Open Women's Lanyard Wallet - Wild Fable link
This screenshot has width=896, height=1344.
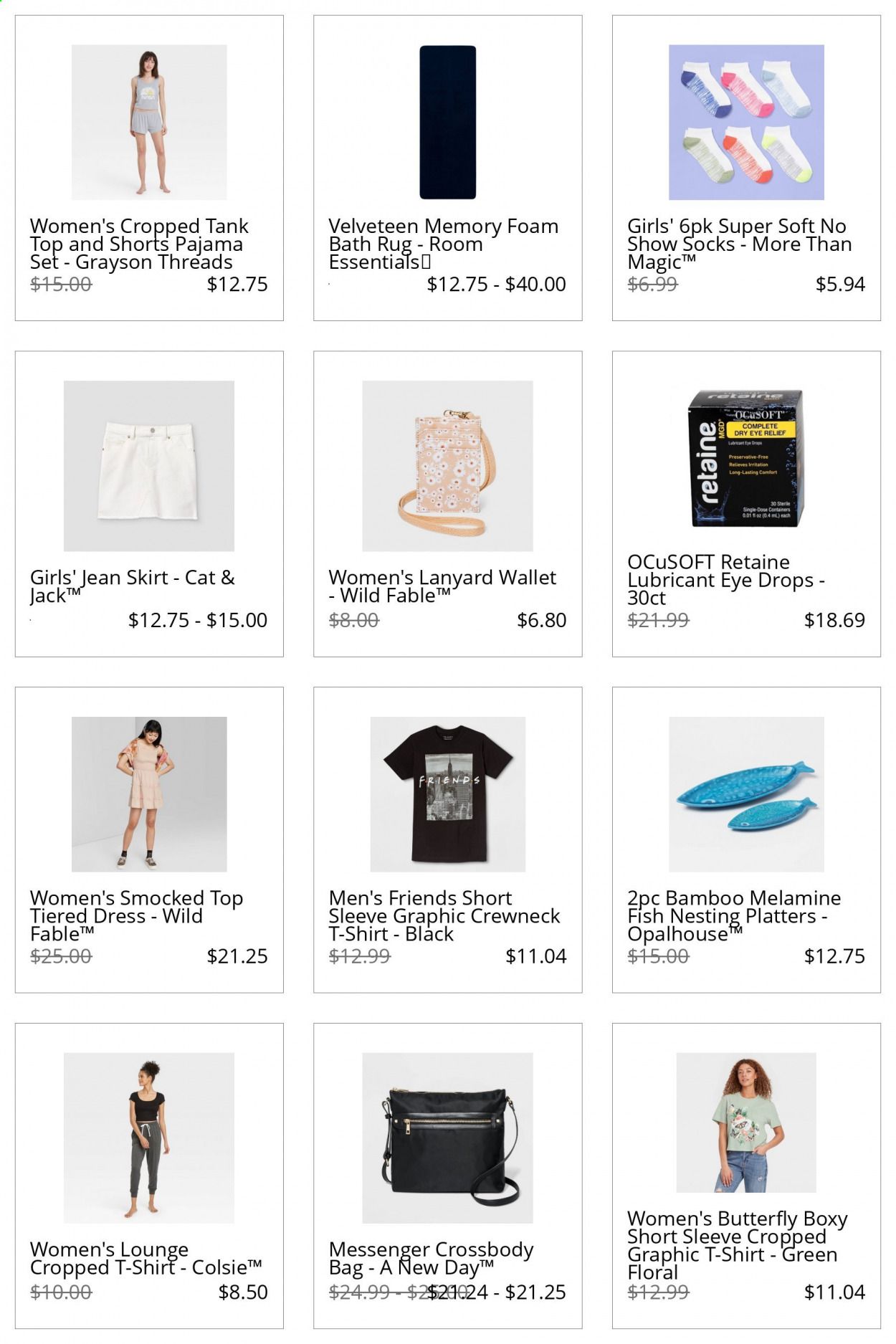(442, 586)
